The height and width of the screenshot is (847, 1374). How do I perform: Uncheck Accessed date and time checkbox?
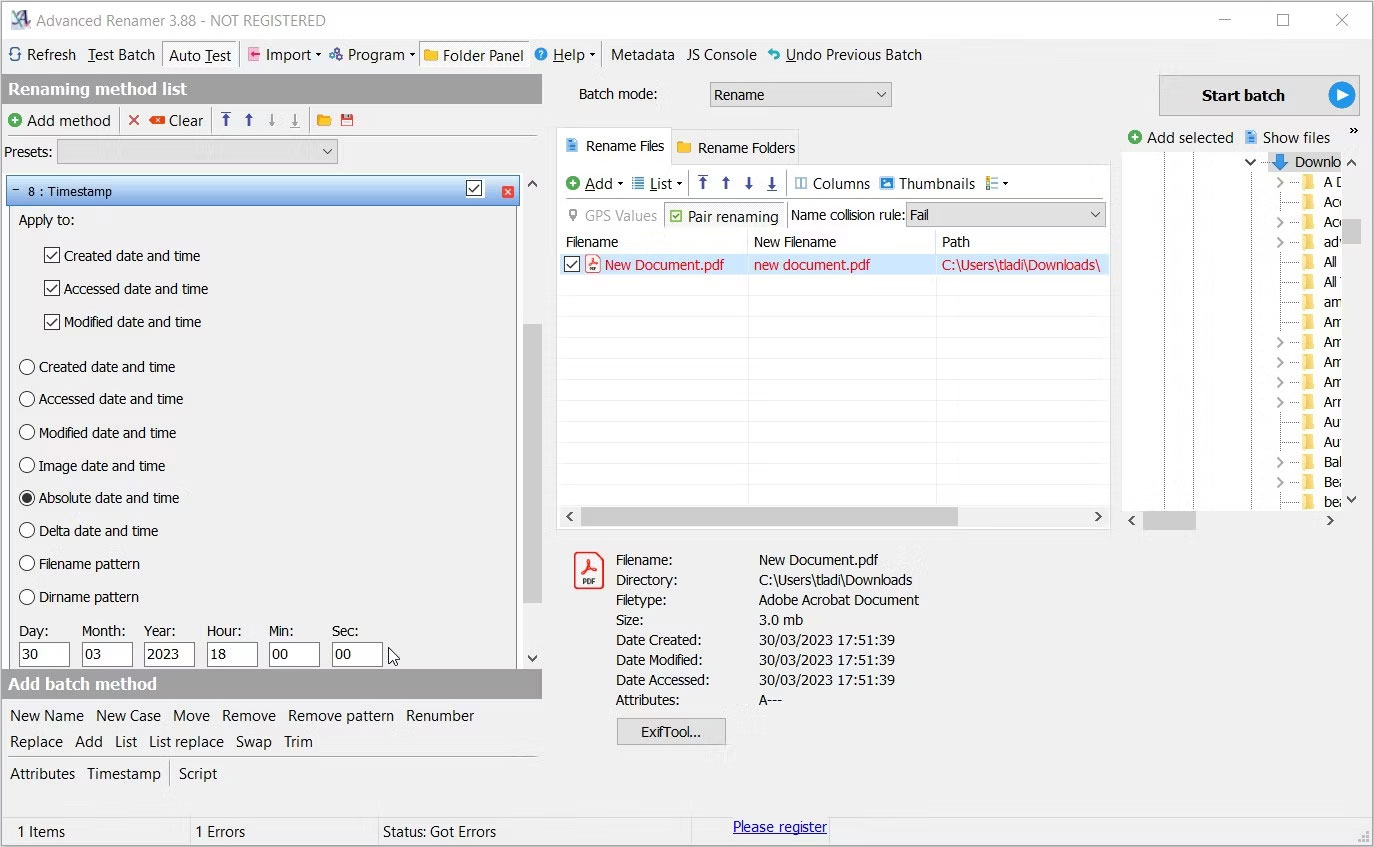[x=52, y=289]
